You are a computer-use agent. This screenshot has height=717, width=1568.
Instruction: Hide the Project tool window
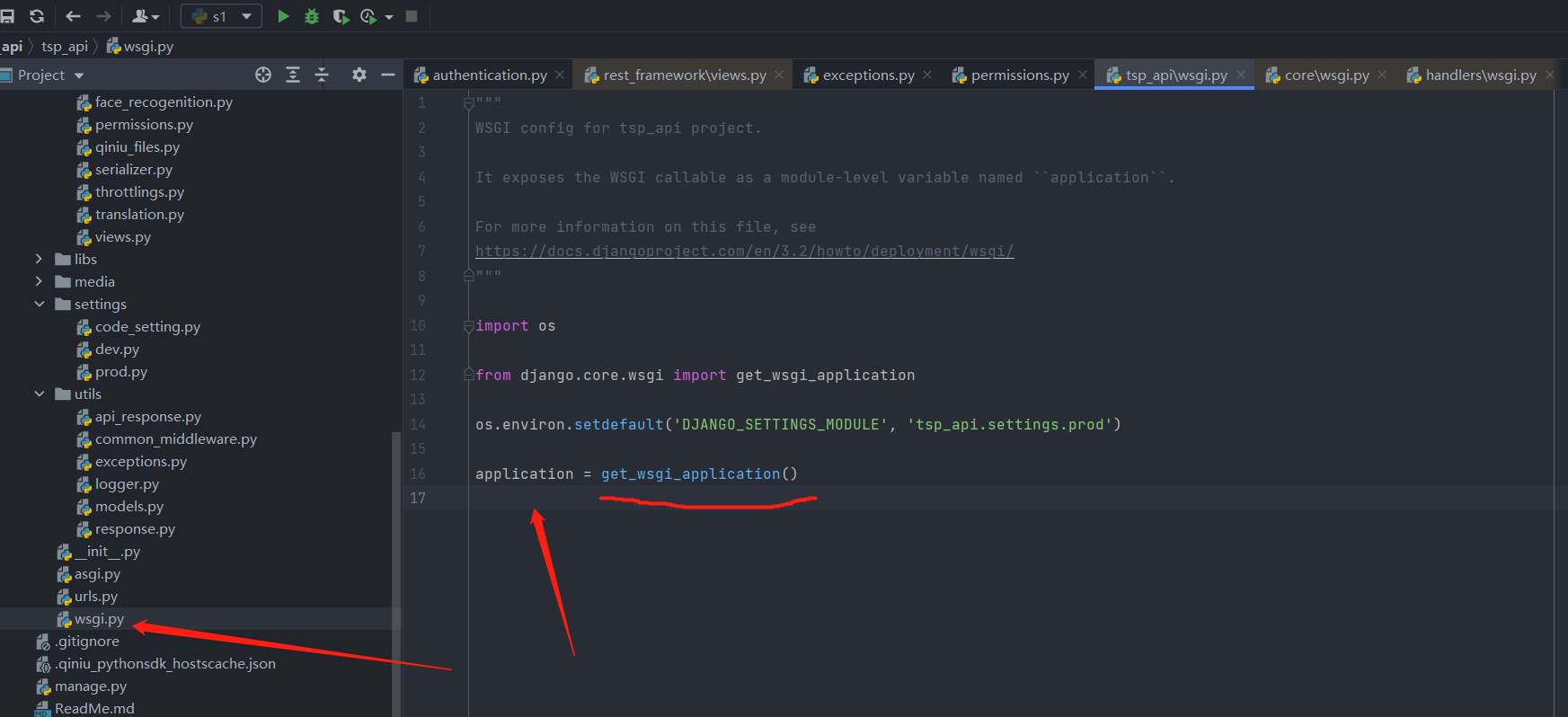point(388,75)
